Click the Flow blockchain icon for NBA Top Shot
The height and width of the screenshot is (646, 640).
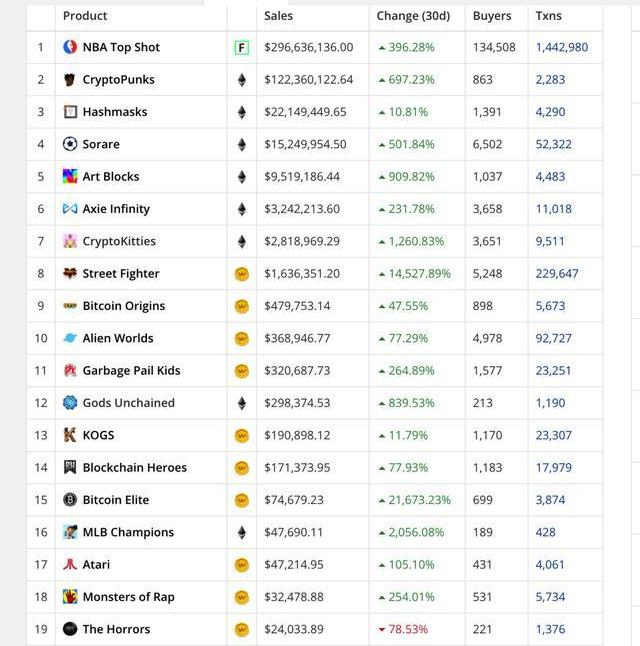coord(241,47)
